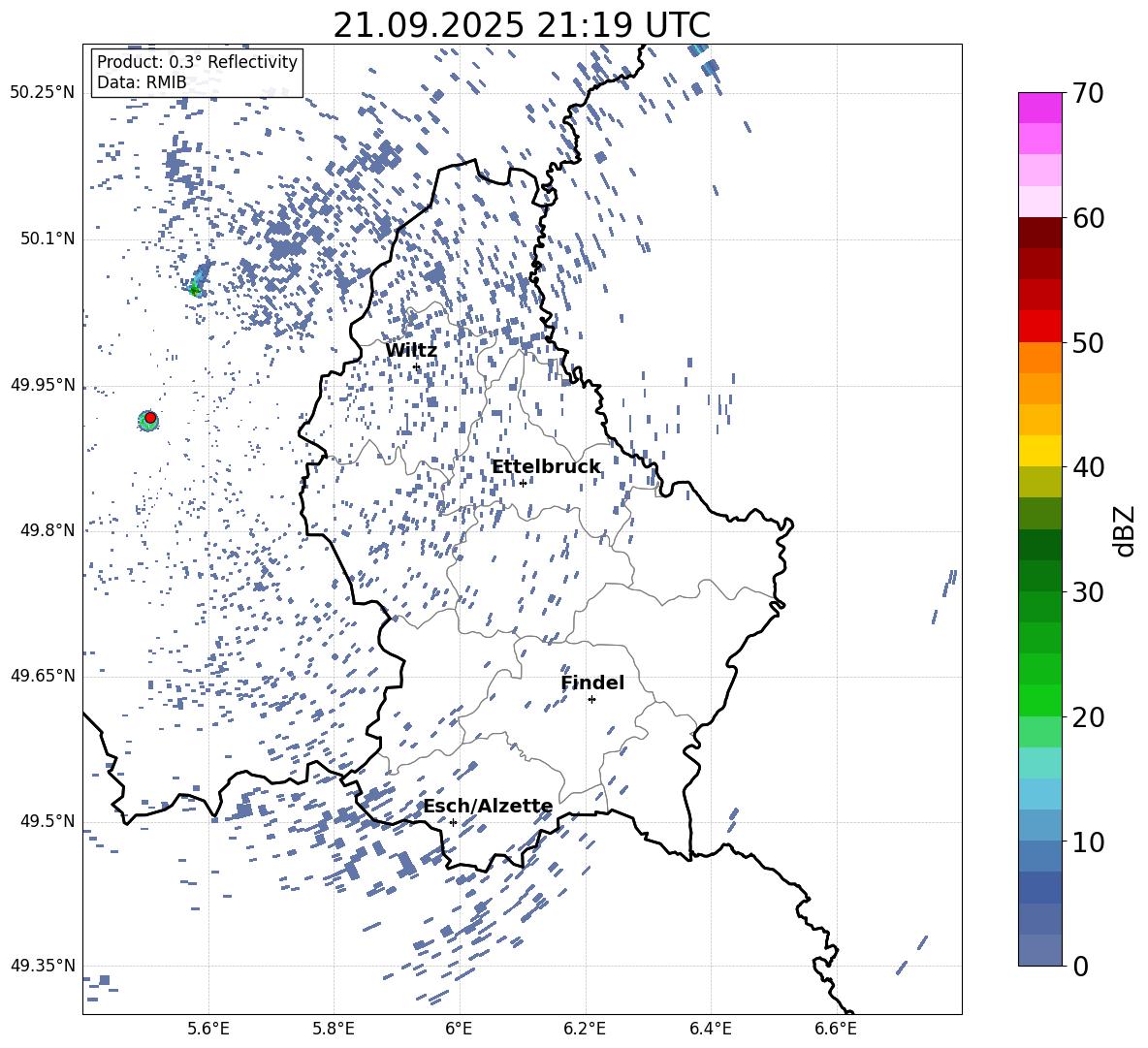Click the Findel station cross marker
The width and height of the screenshot is (1148, 1048).
click(x=591, y=700)
